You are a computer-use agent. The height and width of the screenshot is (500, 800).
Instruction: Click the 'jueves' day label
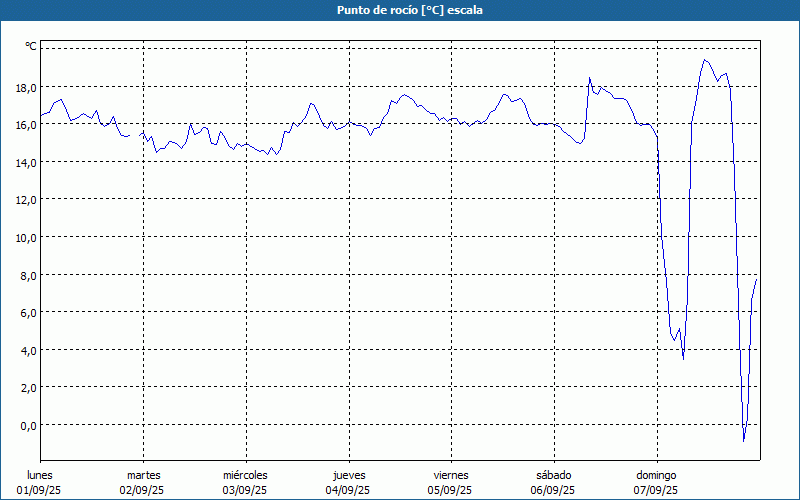pos(348,475)
